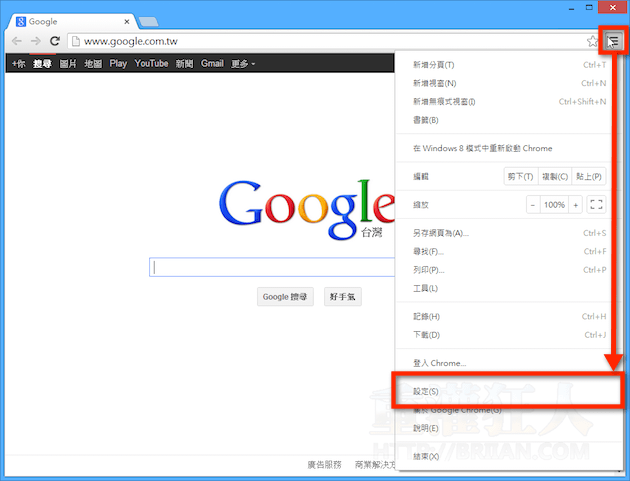Viewport: 630px width, 481px height.
Task: Click the 複製(C) copy button
Action: pos(555,176)
